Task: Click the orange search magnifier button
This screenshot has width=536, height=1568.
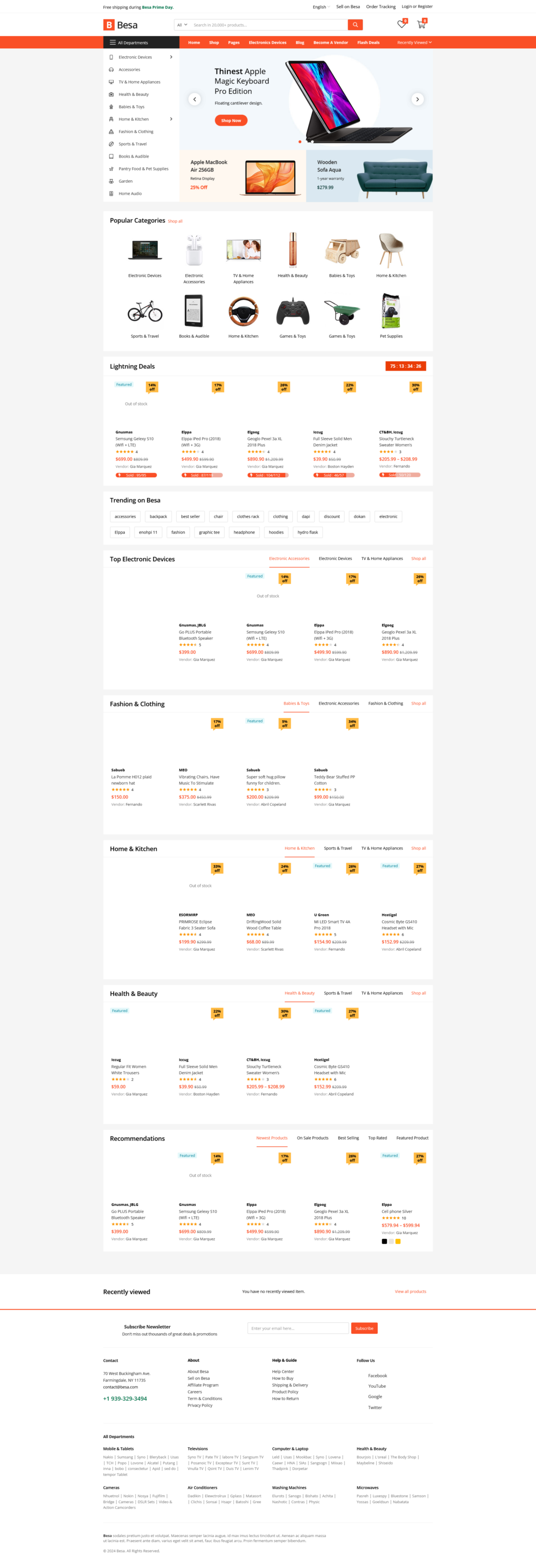Action: 355,25
